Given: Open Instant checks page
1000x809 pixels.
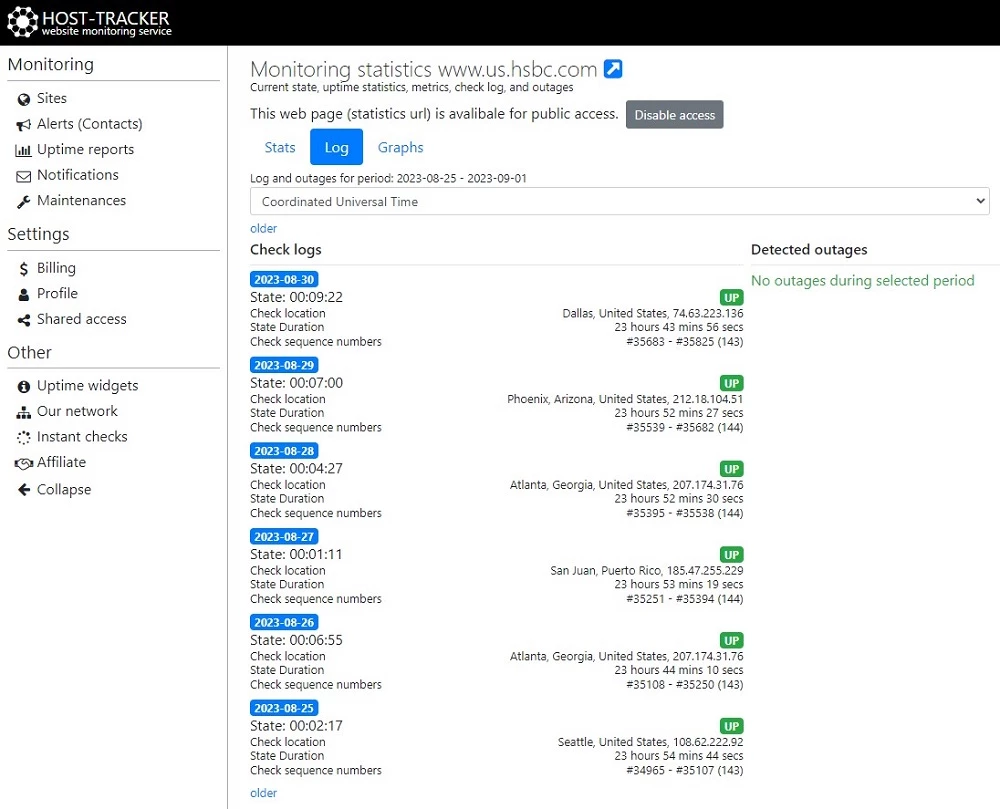Looking at the screenshot, I should 82,437.
